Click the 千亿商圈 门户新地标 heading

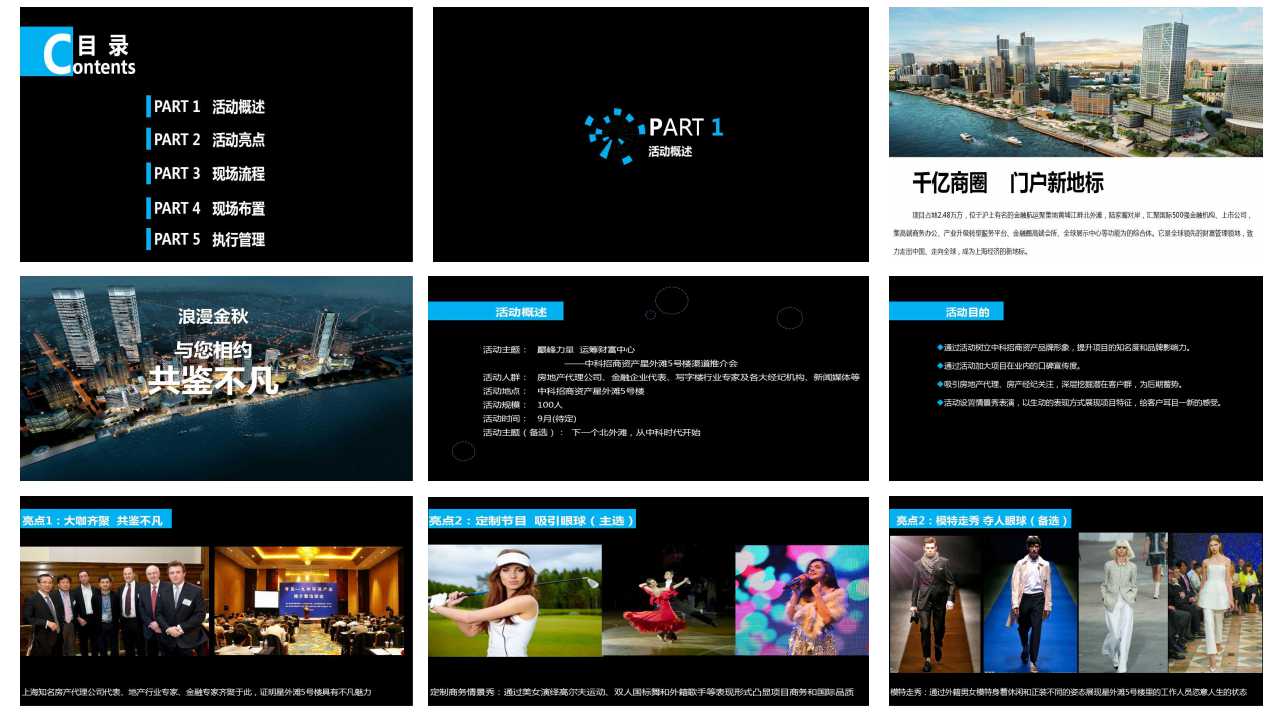1007,184
